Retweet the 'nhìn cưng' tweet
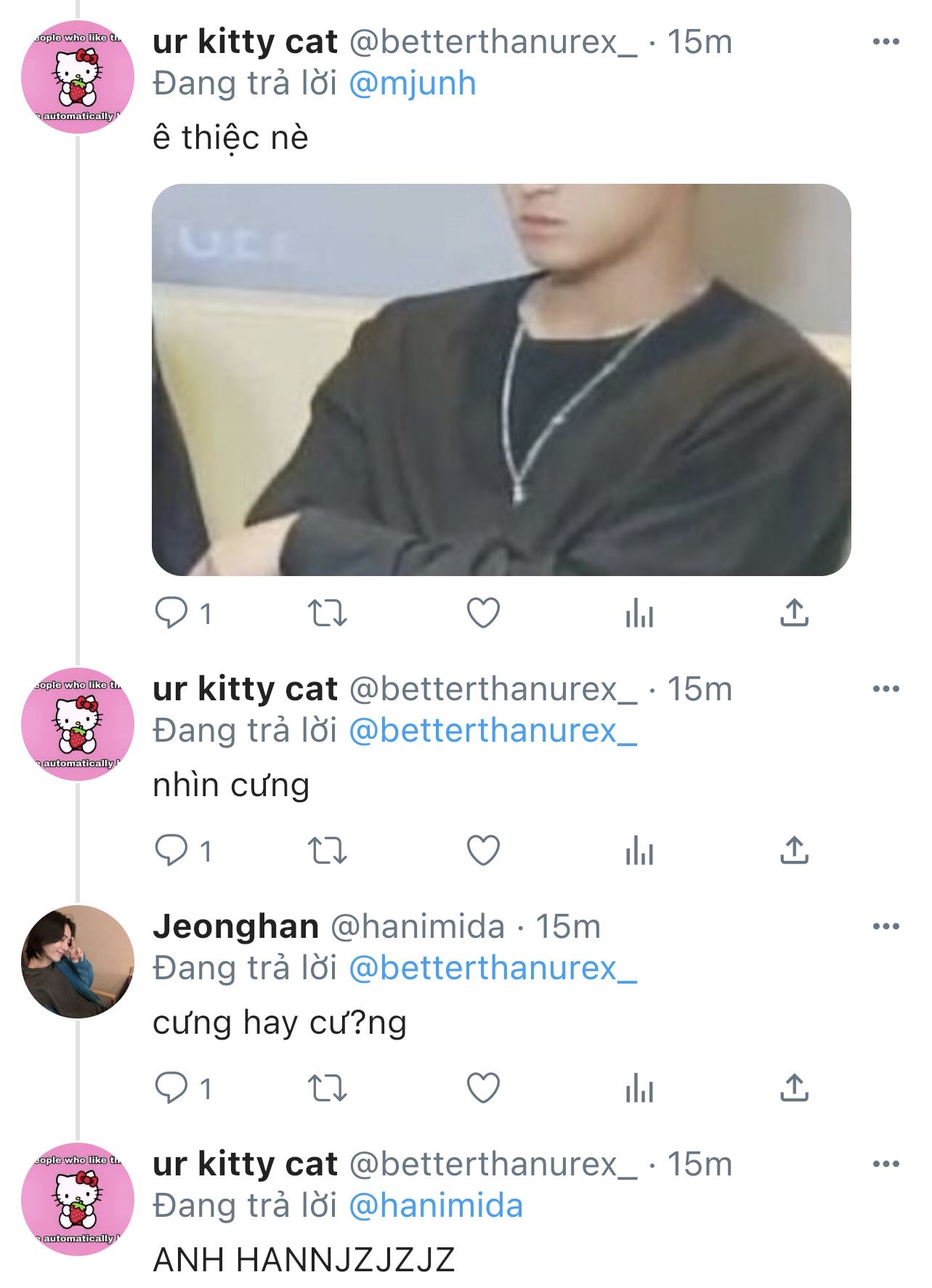Viewport: 932px width, 1288px height. tap(328, 851)
